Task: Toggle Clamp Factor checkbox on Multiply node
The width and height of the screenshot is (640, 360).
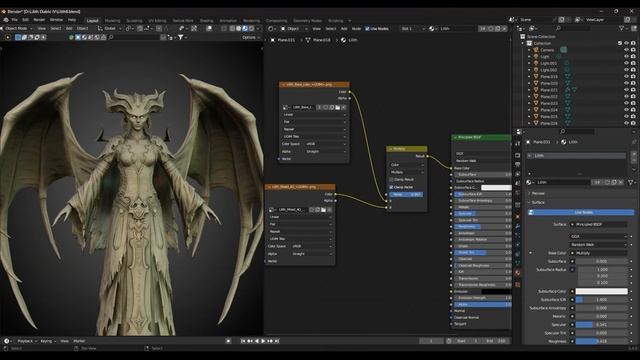Action: (391, 187)
